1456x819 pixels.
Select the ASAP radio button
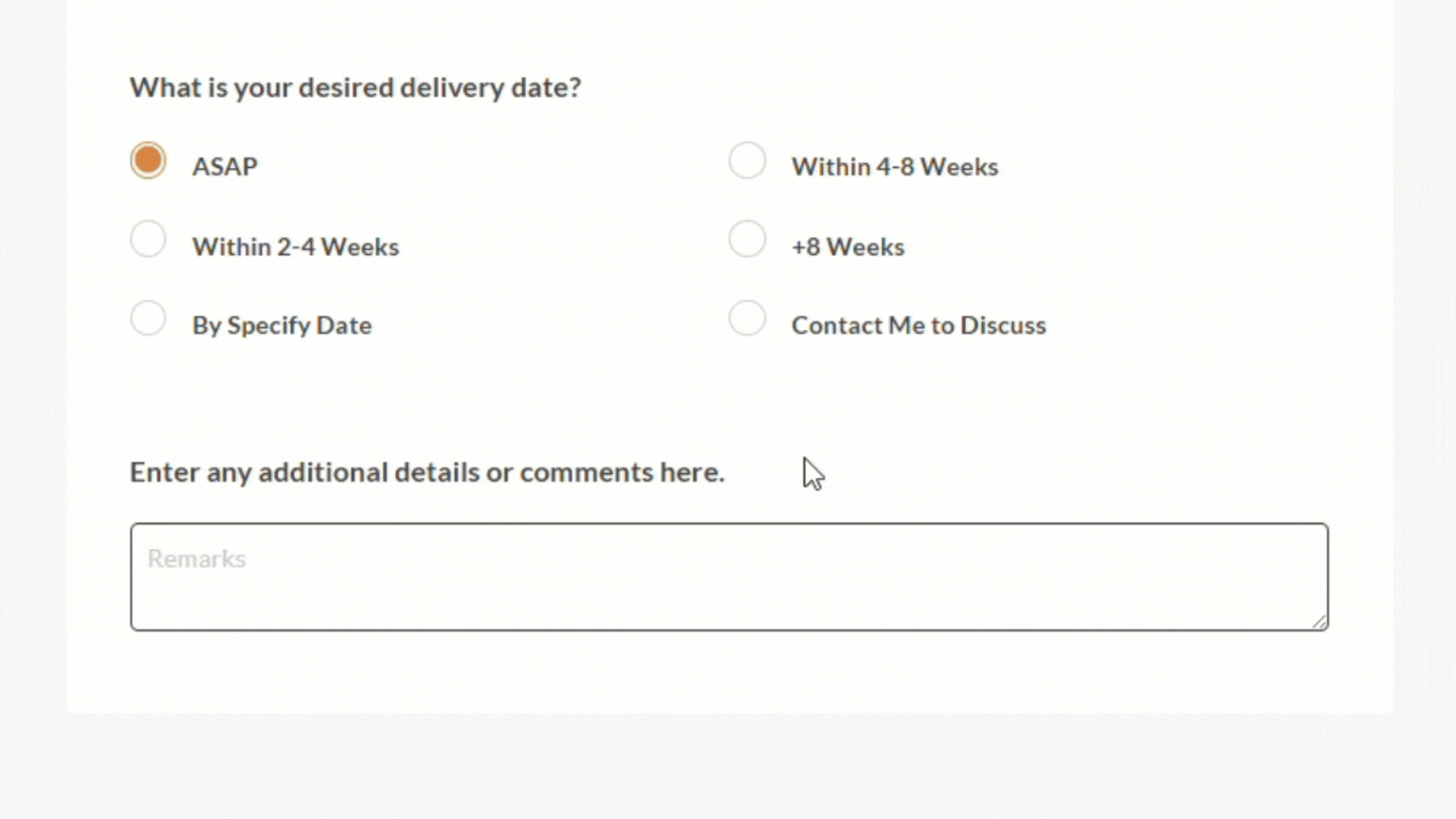click(148, 160)
